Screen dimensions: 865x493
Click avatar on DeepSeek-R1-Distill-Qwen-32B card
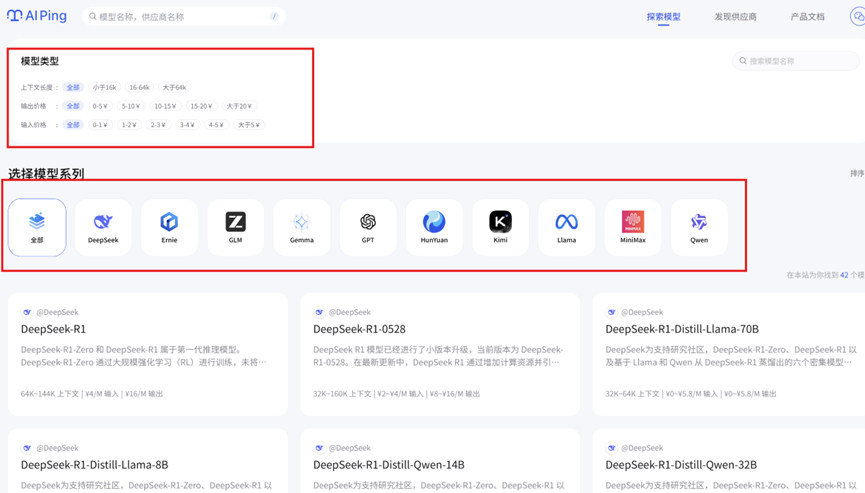[612, 448]
